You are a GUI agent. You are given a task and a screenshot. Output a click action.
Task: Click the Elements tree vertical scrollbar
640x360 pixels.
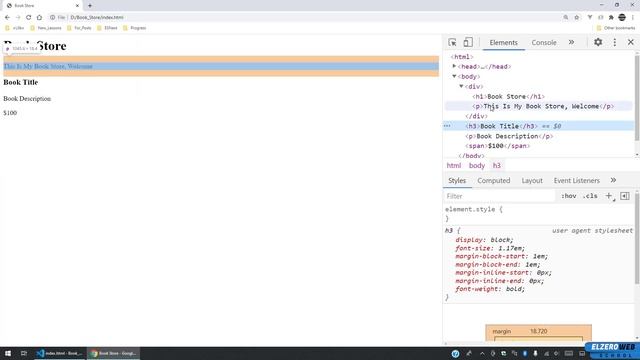click(x=637, y=98)
